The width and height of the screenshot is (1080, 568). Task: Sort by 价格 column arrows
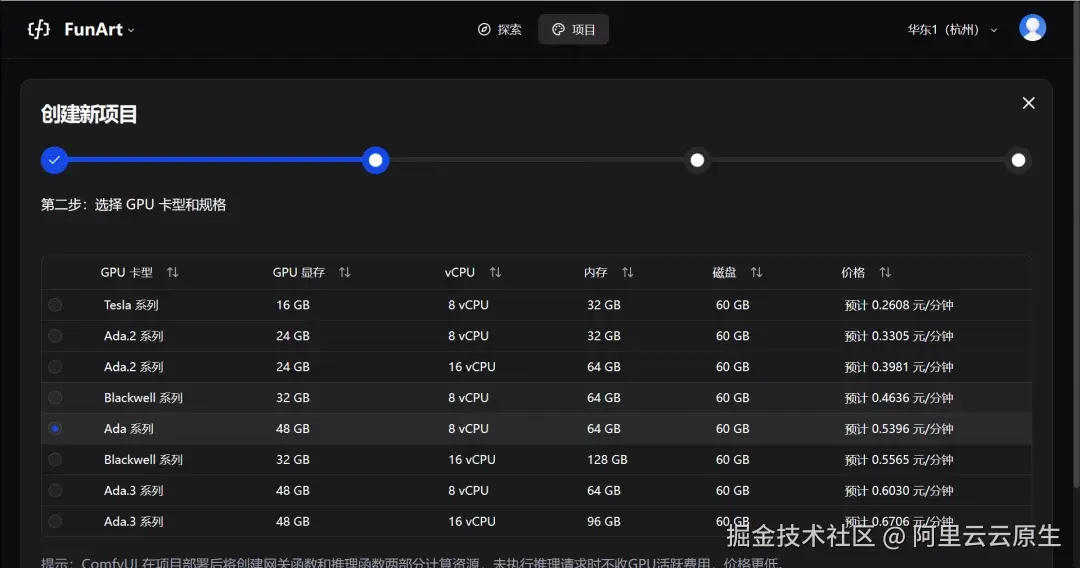pyautogui.click(x=885, y=273)
